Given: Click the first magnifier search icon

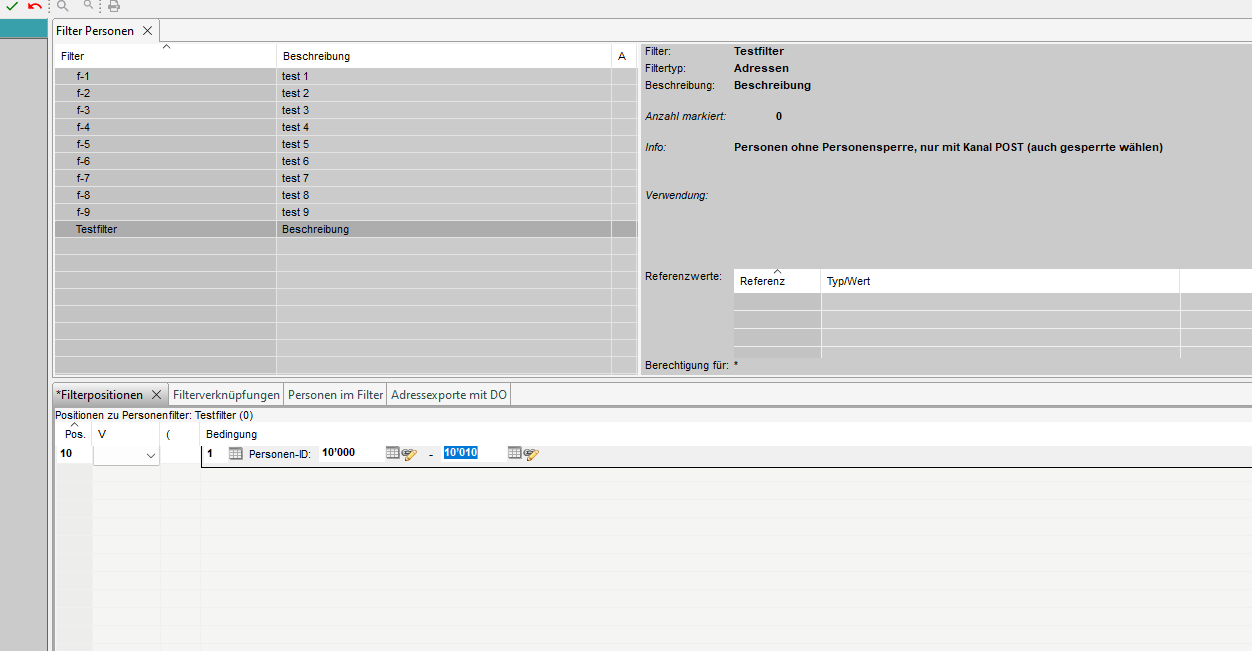Looking at the screenshot, I should pos(63,6).
